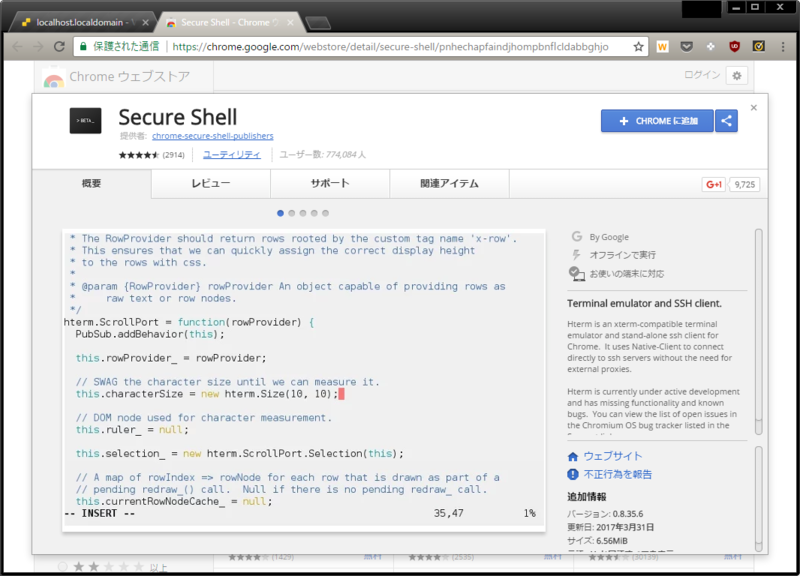This screenshot has width=800, height=576.
Task: Click the browser forward arrow
Action: 38,47
